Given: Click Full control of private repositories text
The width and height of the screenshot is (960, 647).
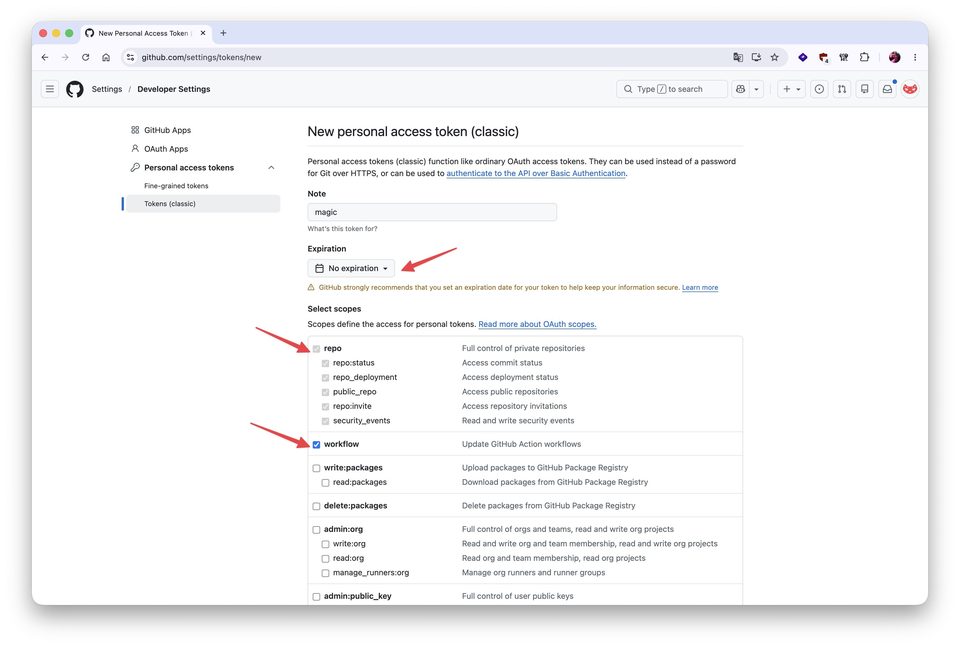Looking at the screenshot, I should [523, 348].
